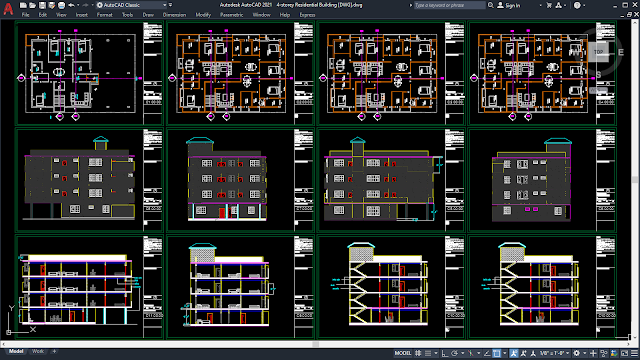Open object snap options dropdown arrow

tap(504, 353)
